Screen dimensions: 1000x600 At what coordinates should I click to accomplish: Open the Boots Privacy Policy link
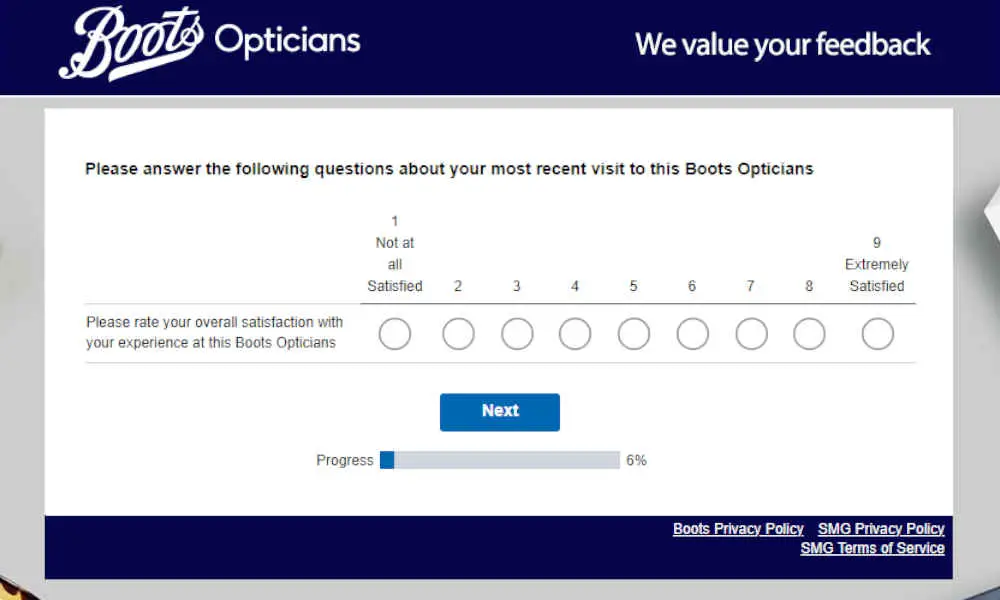click(738, 529)
